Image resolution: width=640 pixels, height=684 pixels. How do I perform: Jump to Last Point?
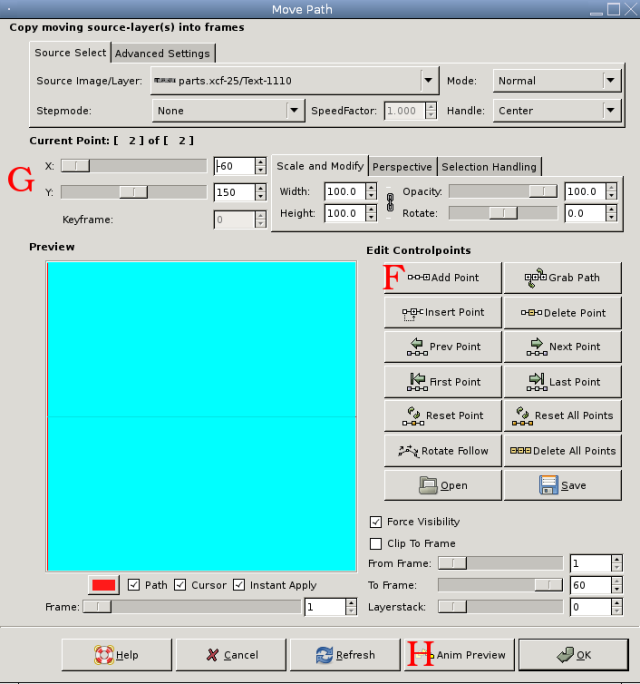pos(562,382)
